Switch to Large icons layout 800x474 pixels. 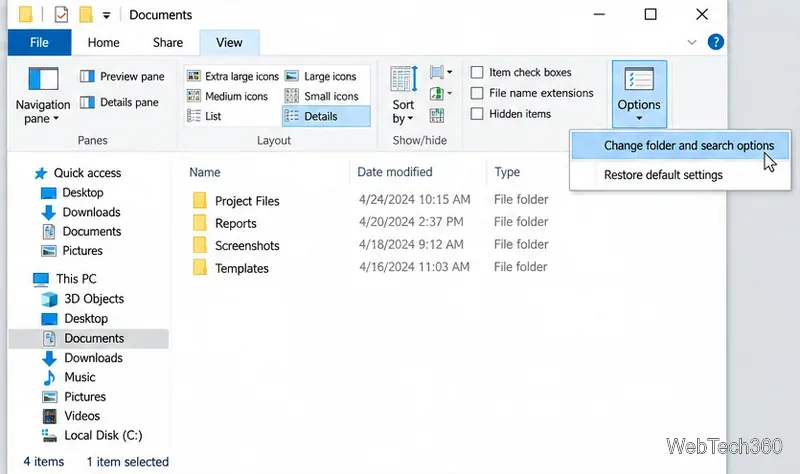(320, 77)
